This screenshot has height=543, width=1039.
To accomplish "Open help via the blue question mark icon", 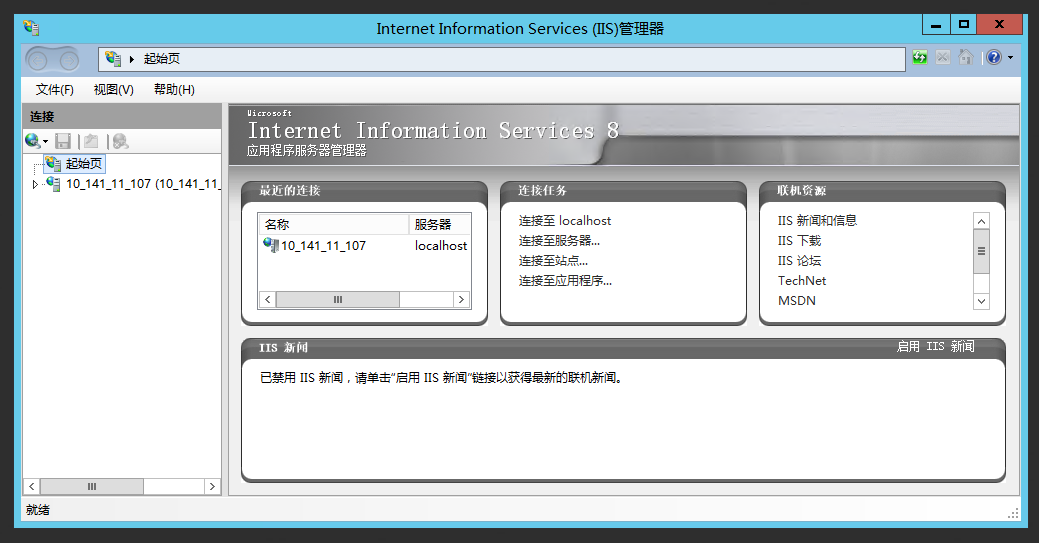I will coord(993,58).
